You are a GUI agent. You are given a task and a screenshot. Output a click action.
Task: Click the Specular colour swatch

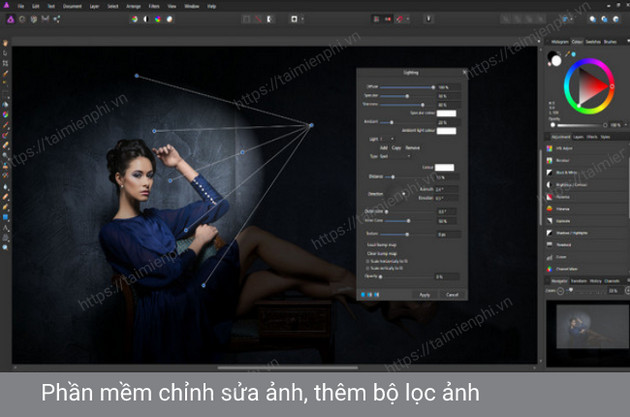[x=446, y=113]
